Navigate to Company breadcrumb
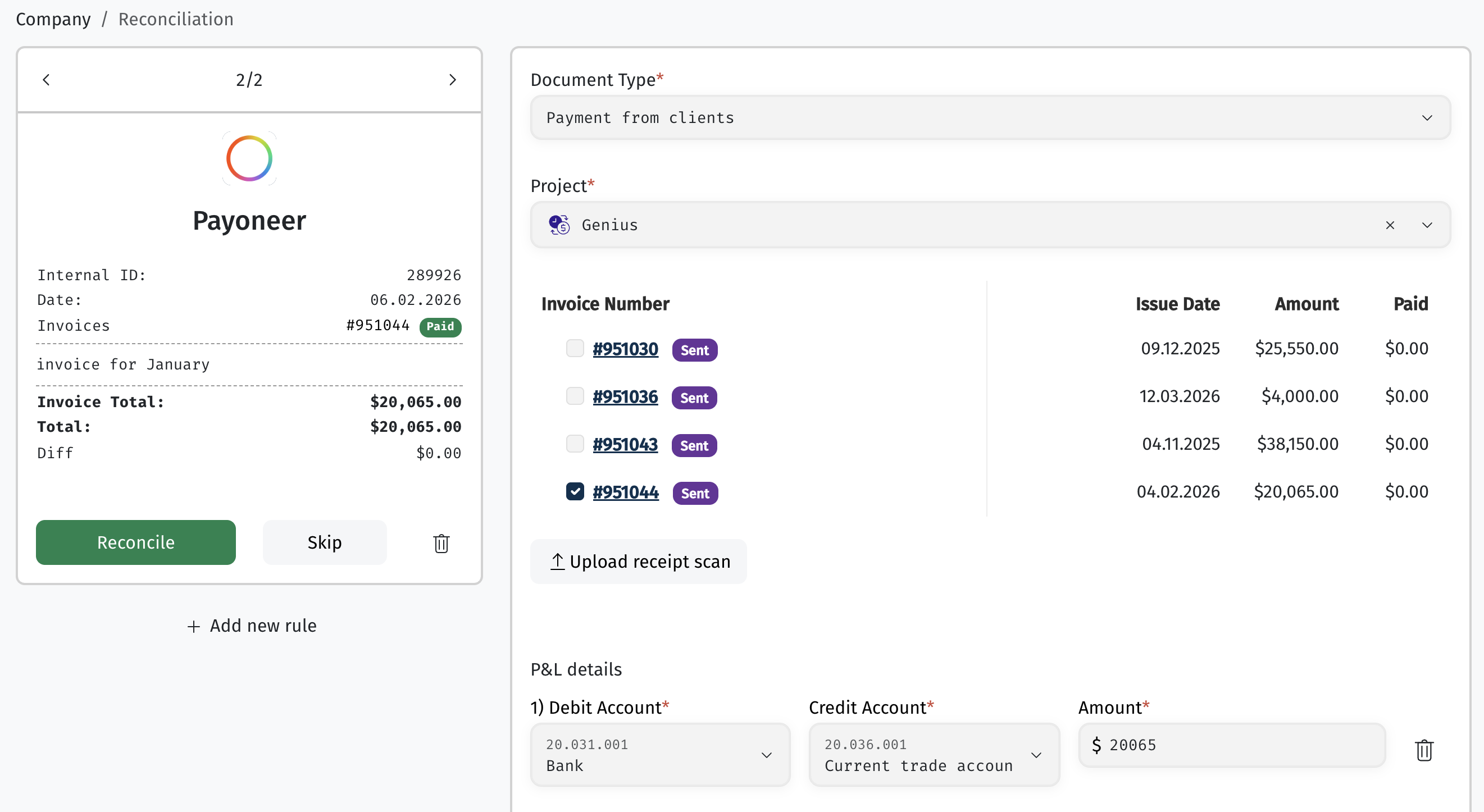1484x812 pixels. [53, 19]
